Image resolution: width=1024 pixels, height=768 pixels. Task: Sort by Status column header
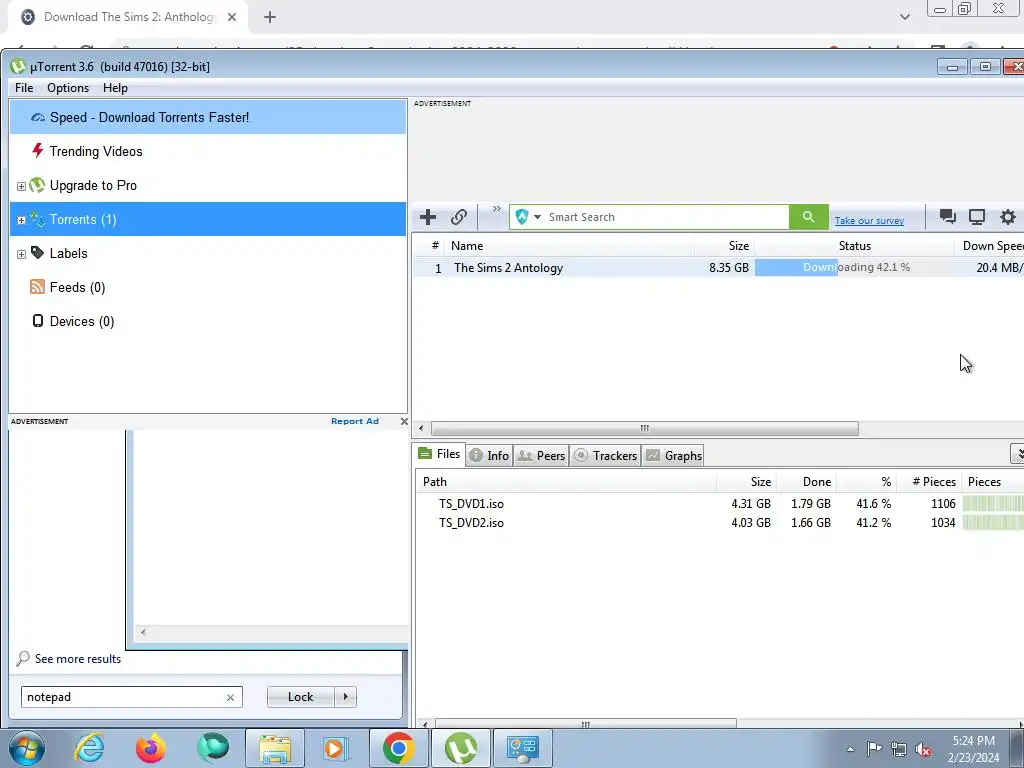854,246
